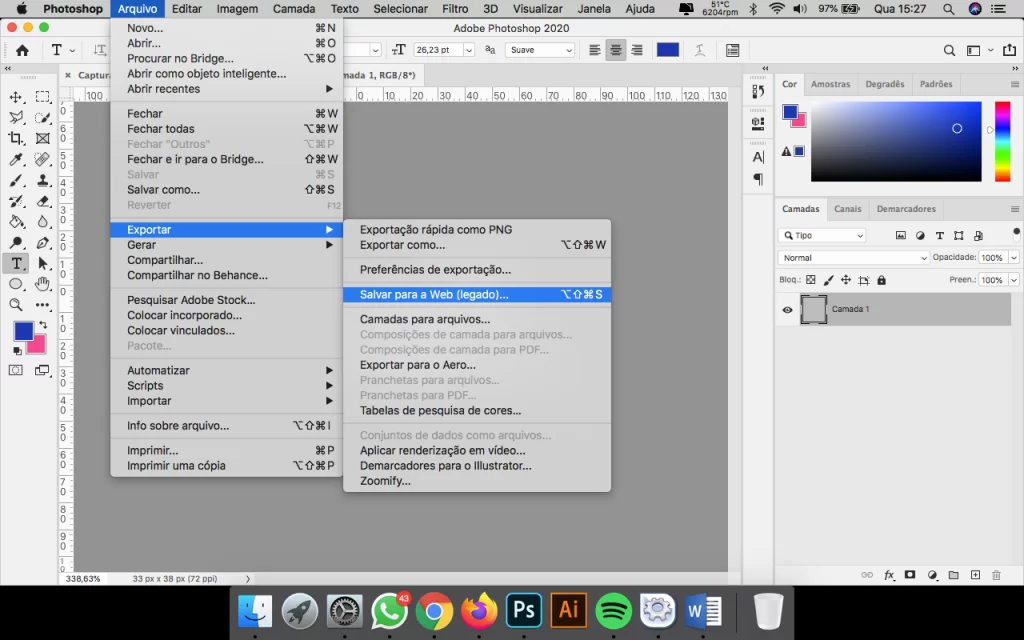Choose Exportar como... from submenu
Screen dimensions: 1024x640
[x=477, y=245]
